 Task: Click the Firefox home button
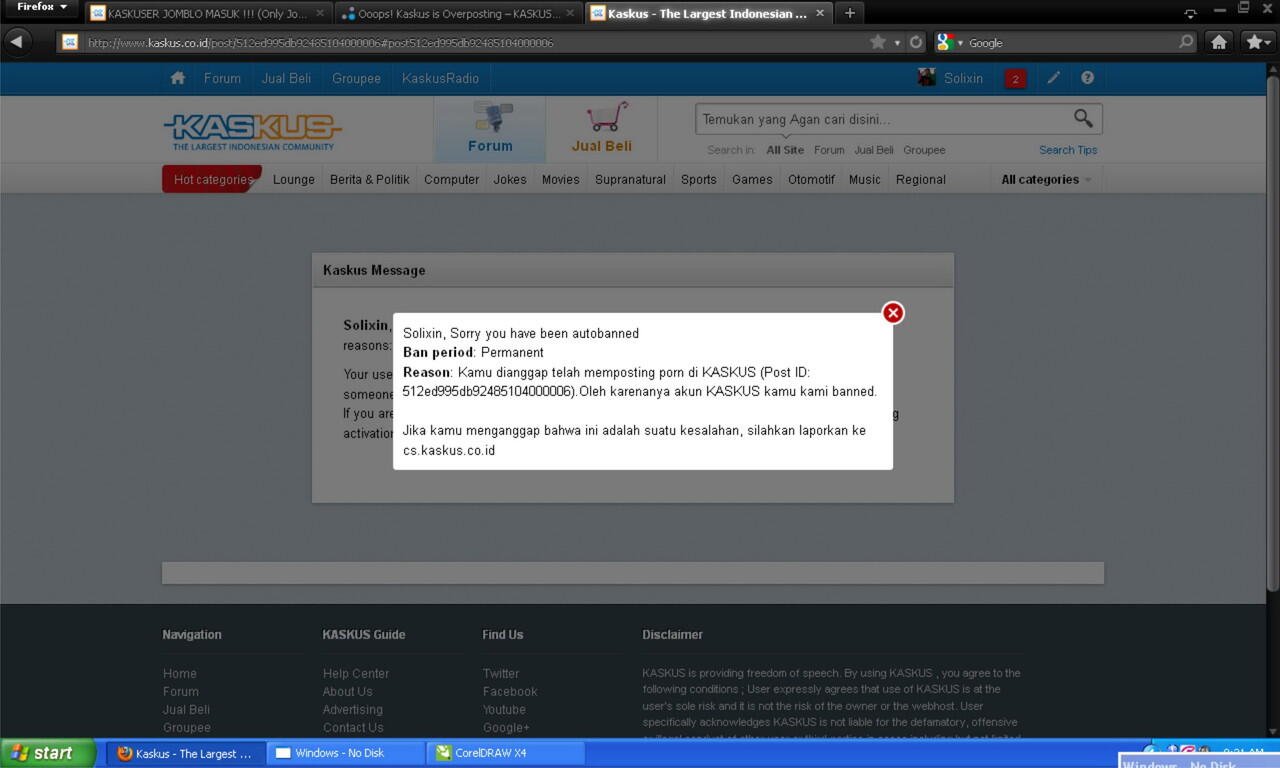pos(1219,42)
